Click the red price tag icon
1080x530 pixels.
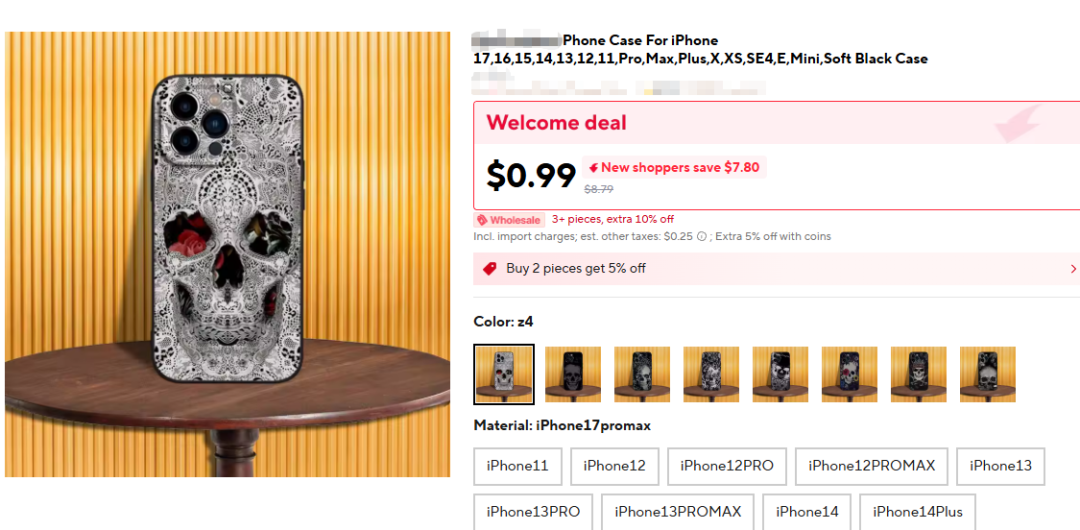click(490, 269)
